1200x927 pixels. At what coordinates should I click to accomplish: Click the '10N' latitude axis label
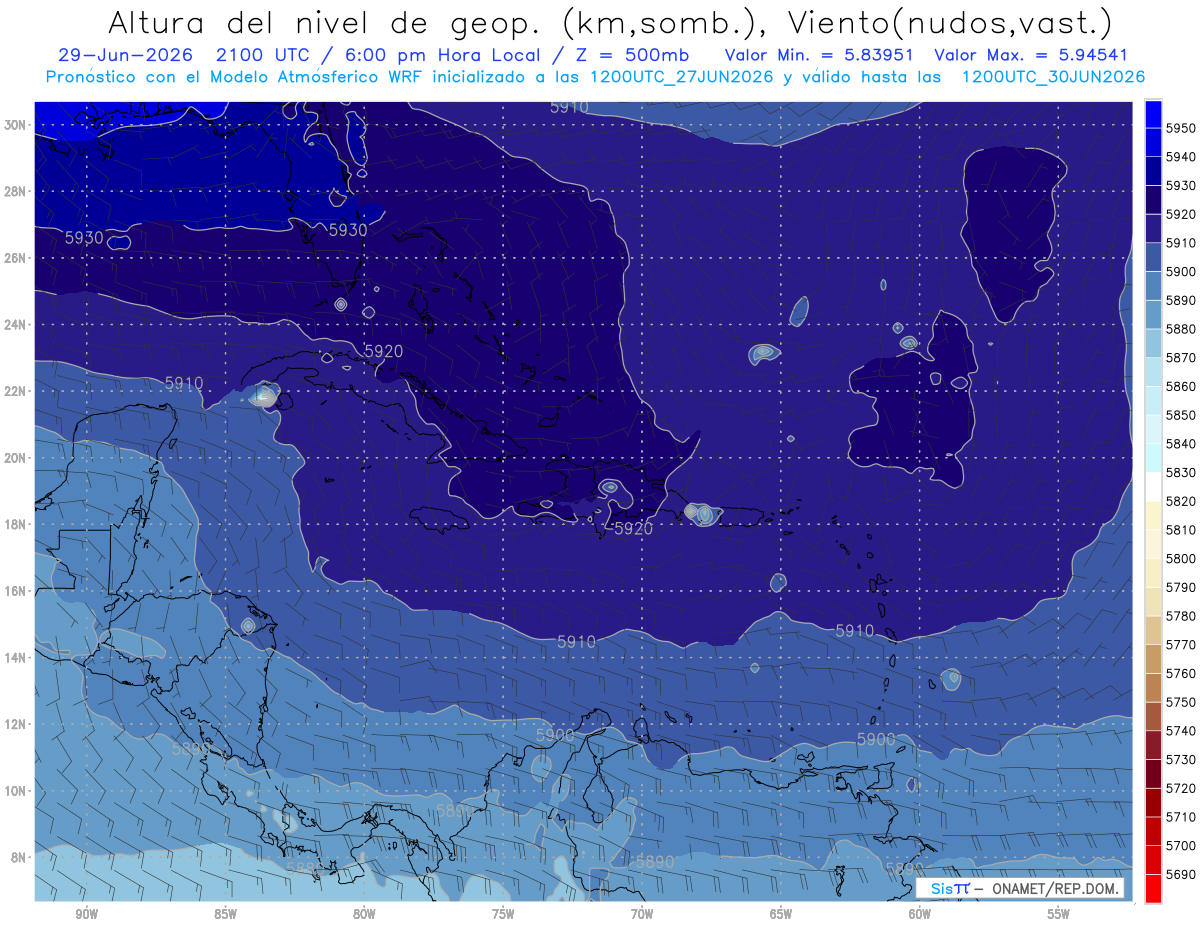[17, 791]
